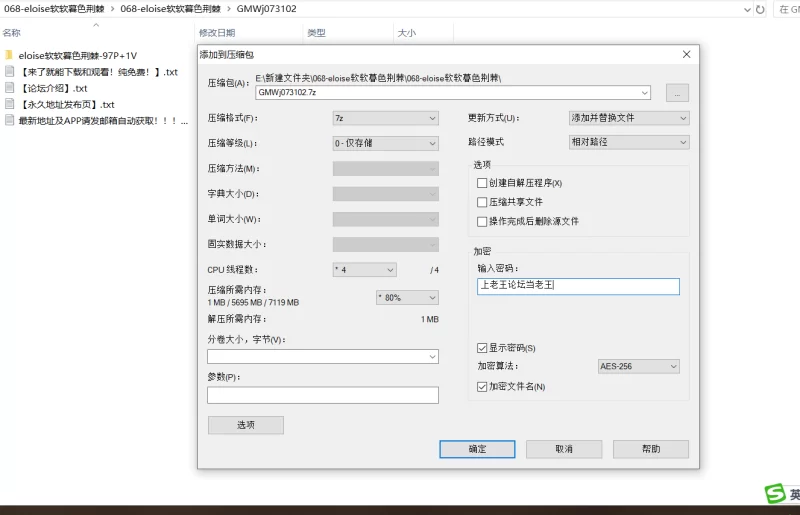Click the refresh icon beside the address bar
Image resolution: width=800 pixels, height=515 pixels.
[761, 9]
